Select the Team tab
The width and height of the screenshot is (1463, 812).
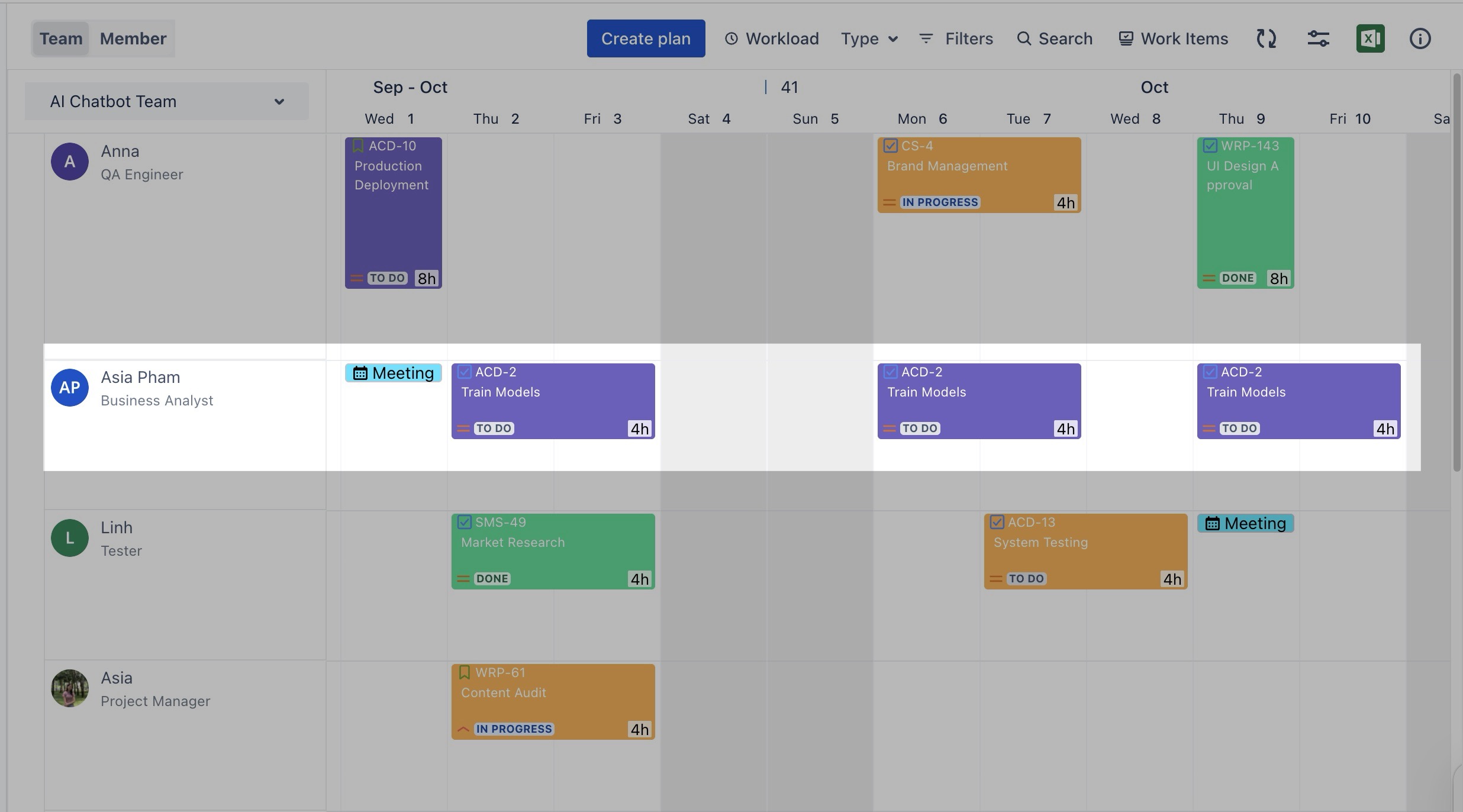[61, 39]
